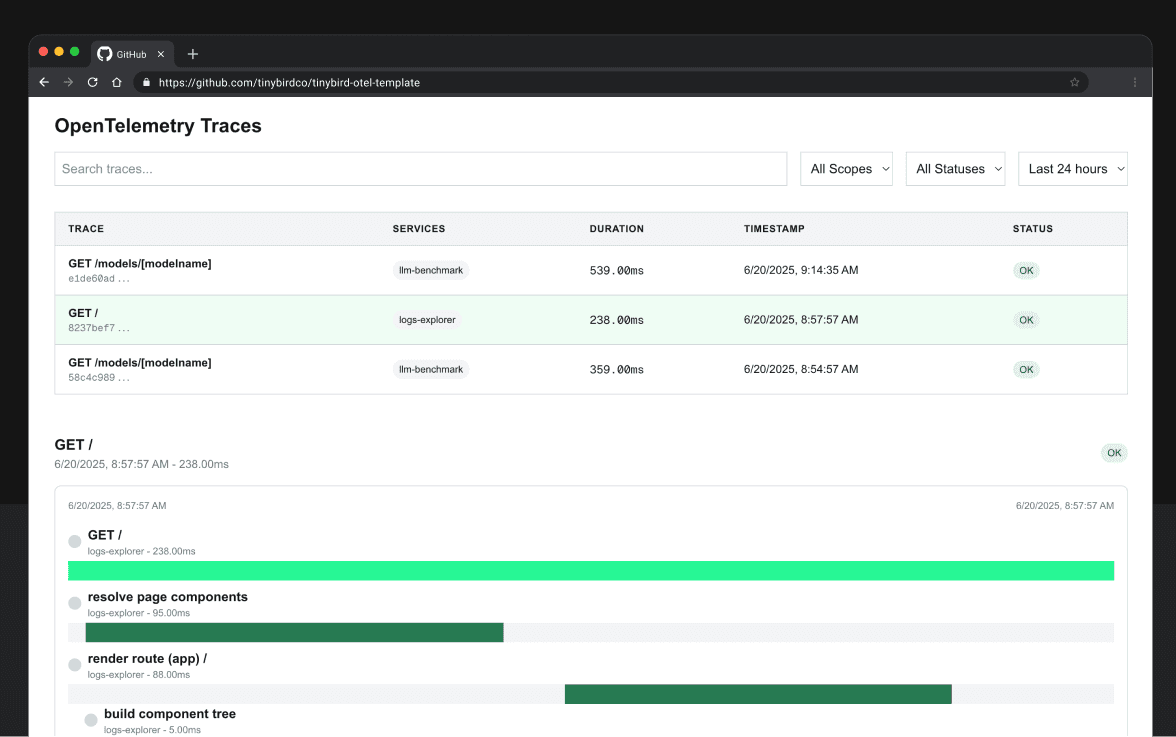Click the build component tree span label
Screen dimensions: 1176x737
pos(170,714)
